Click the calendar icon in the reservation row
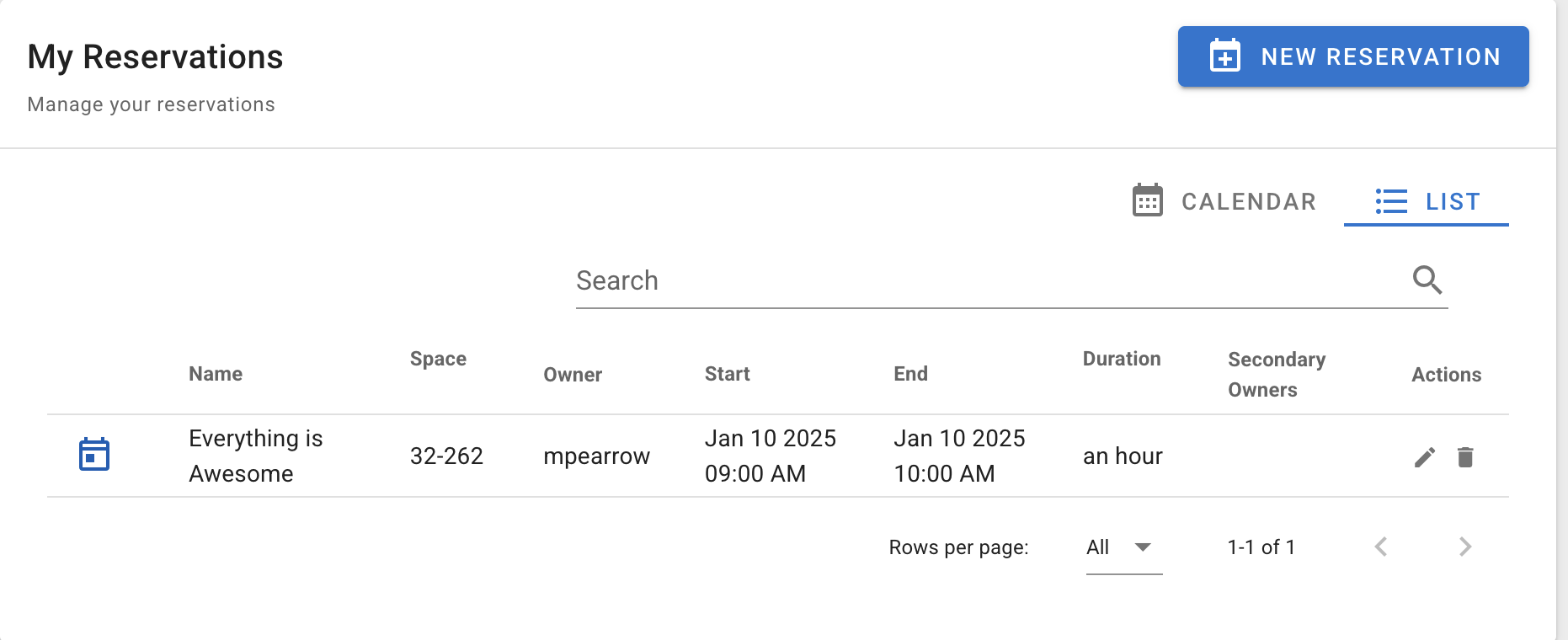The image size is (1568, 640). (x=94, y=455)
